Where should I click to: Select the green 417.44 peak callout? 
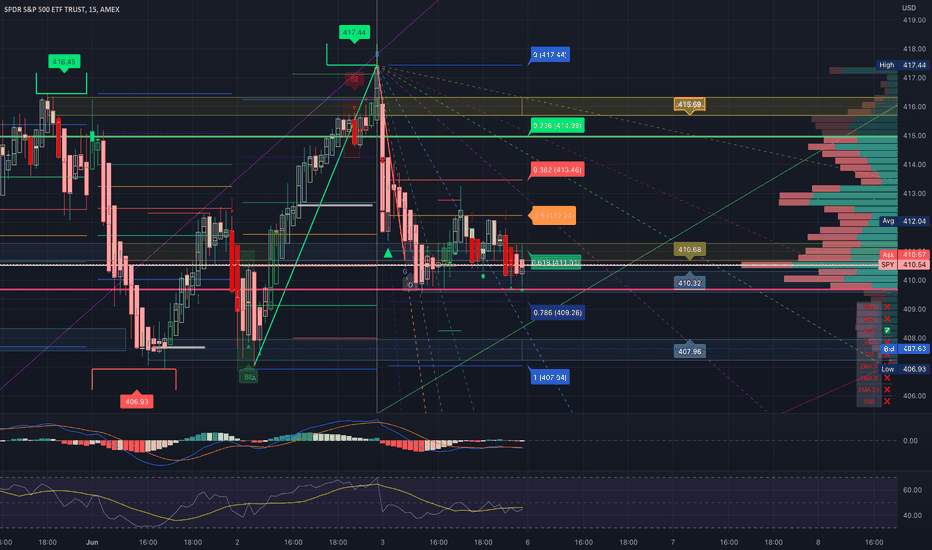(x=354, y=33)
